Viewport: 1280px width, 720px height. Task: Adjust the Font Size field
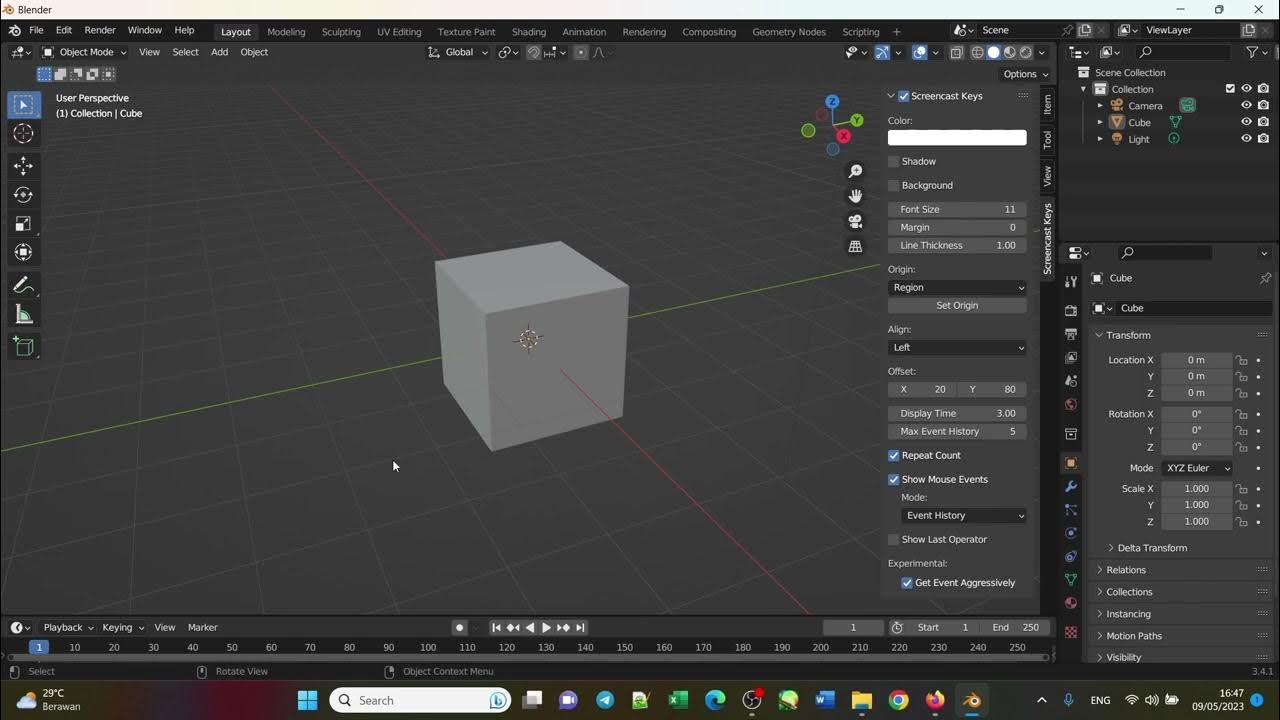(957, 209)
